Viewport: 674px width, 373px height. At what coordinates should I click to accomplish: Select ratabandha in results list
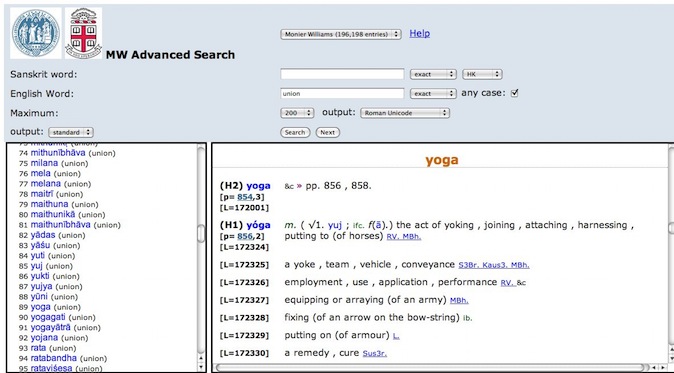point(54,358)
